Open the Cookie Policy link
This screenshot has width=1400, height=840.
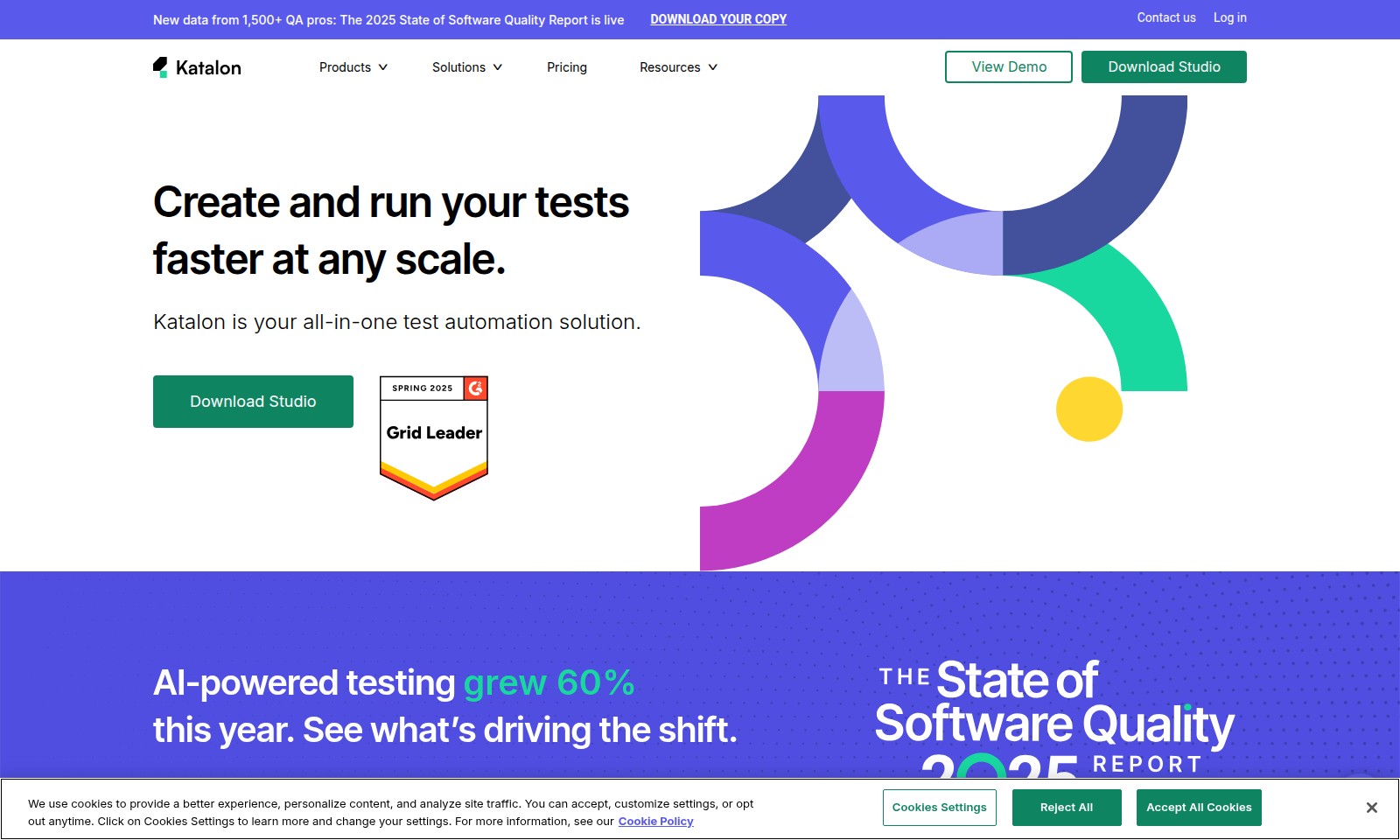pos(655,822)
